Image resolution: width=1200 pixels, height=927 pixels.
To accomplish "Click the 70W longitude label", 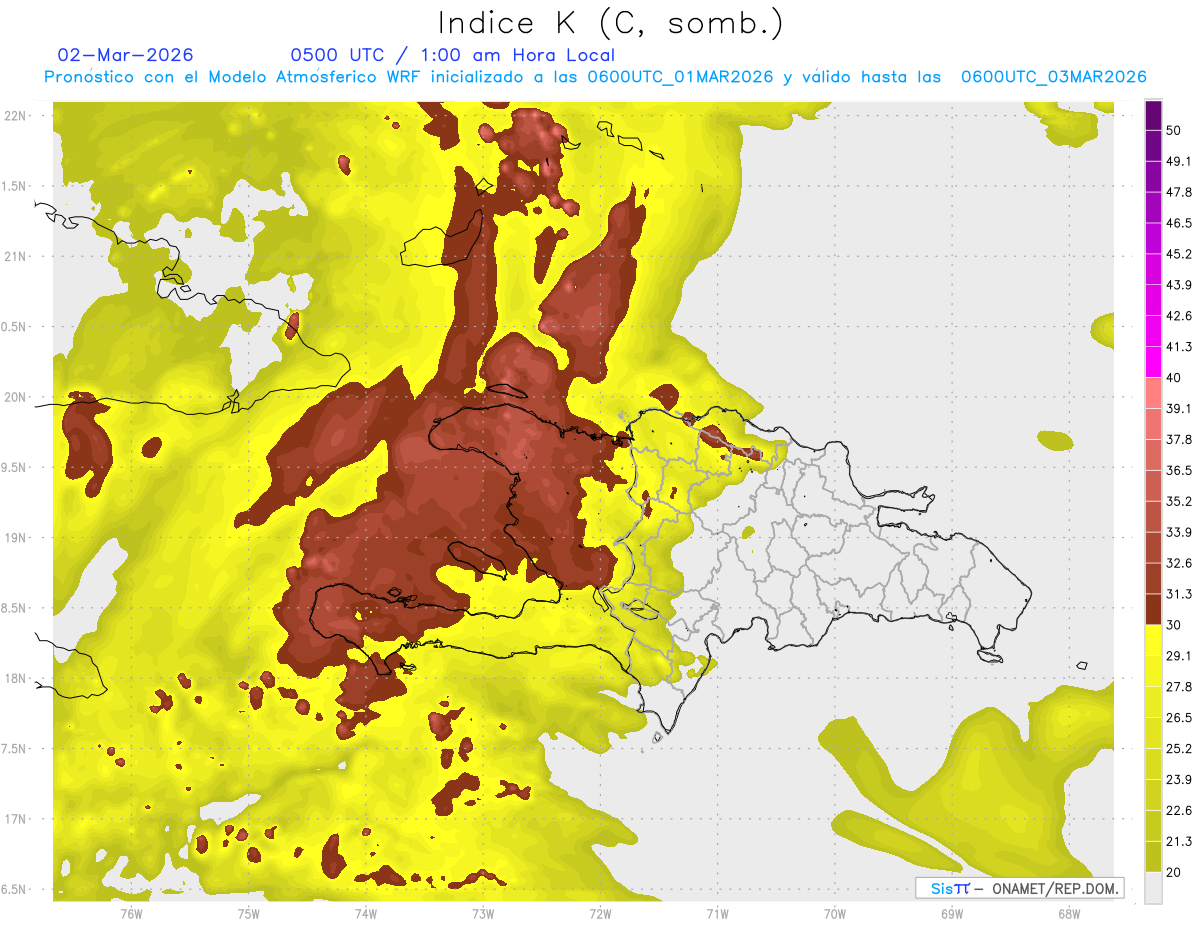I will coord(834,913).
